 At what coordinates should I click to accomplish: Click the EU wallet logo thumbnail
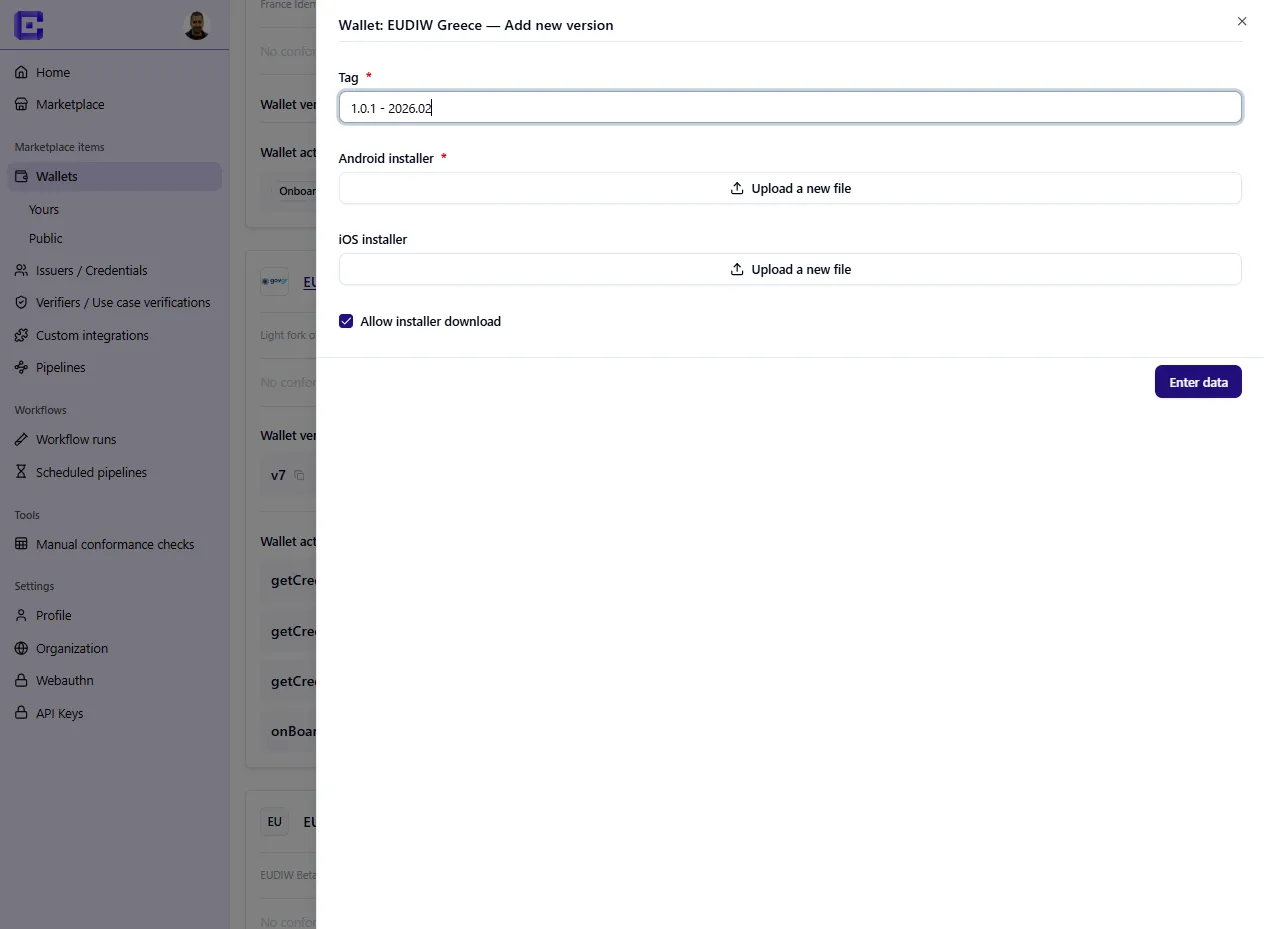pyautogui.click(x=274, y=822)
